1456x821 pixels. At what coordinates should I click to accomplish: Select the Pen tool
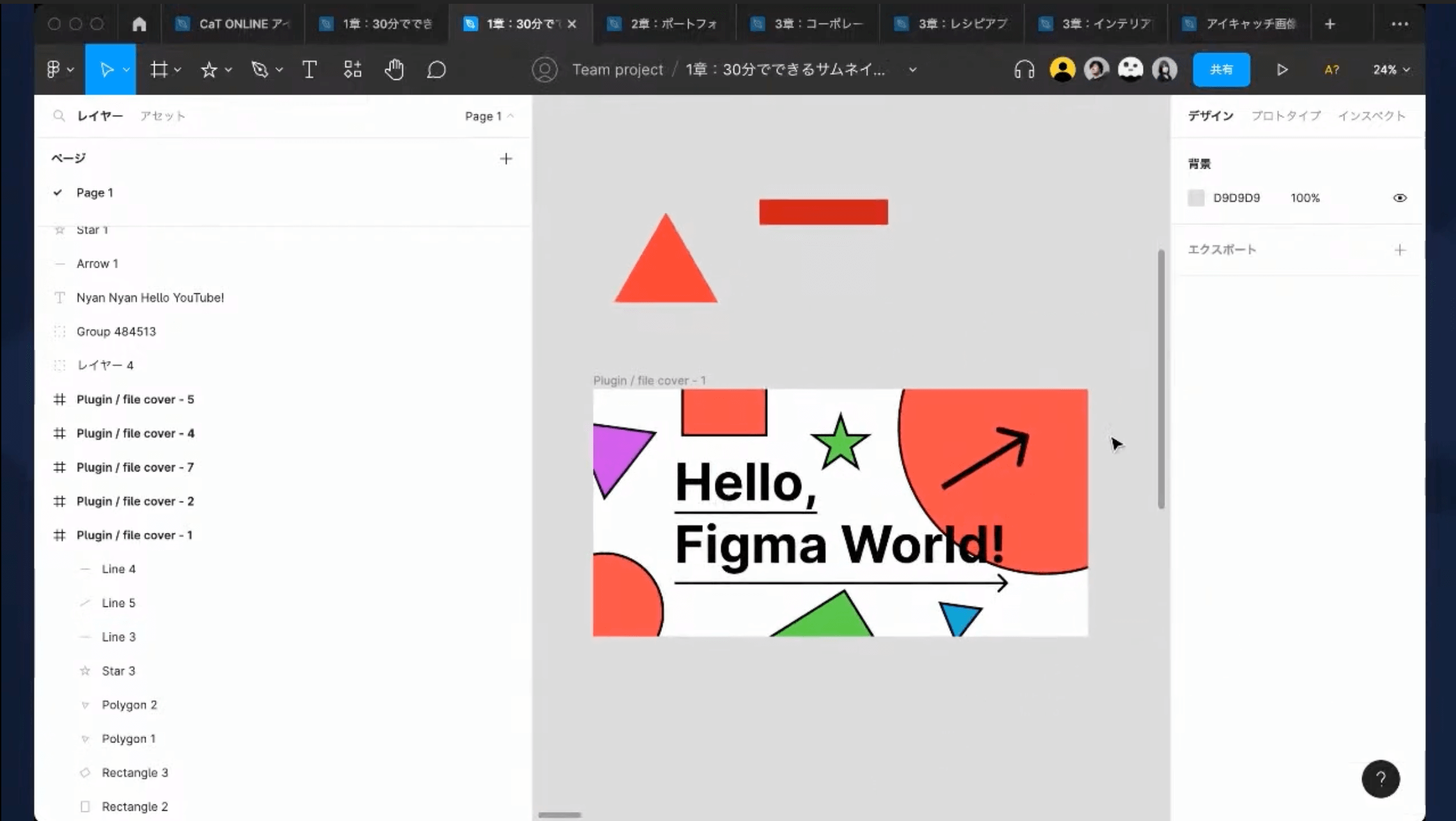(x=259, y=69)
